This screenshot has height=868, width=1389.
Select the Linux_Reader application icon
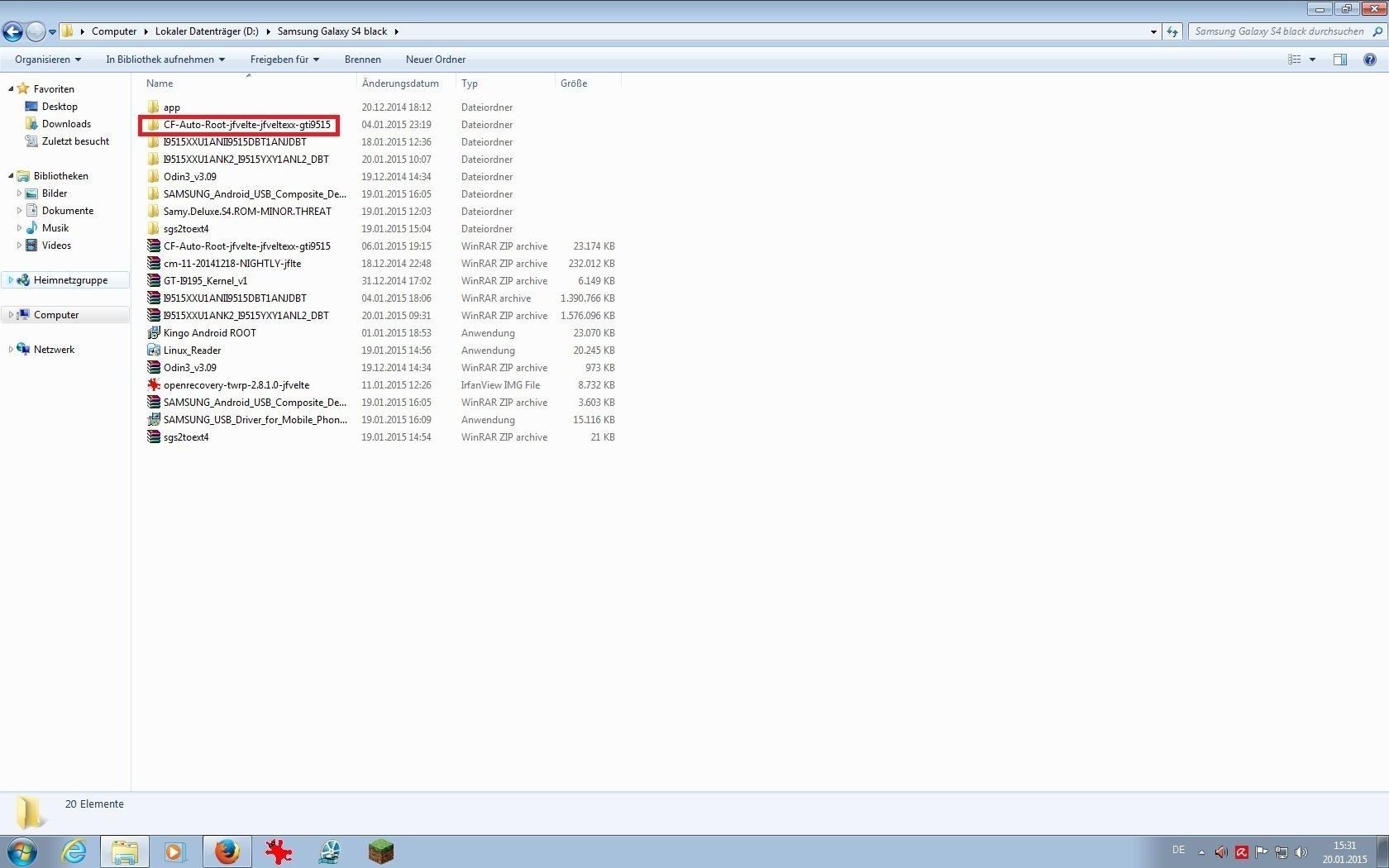click(x=153, y=351)
